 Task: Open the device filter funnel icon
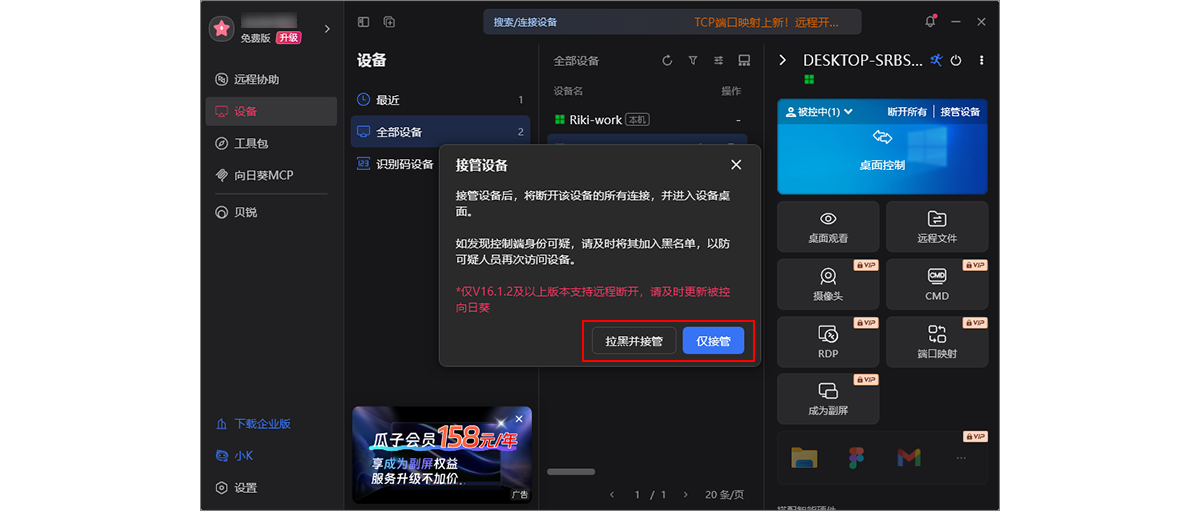[x=693, y=61]
